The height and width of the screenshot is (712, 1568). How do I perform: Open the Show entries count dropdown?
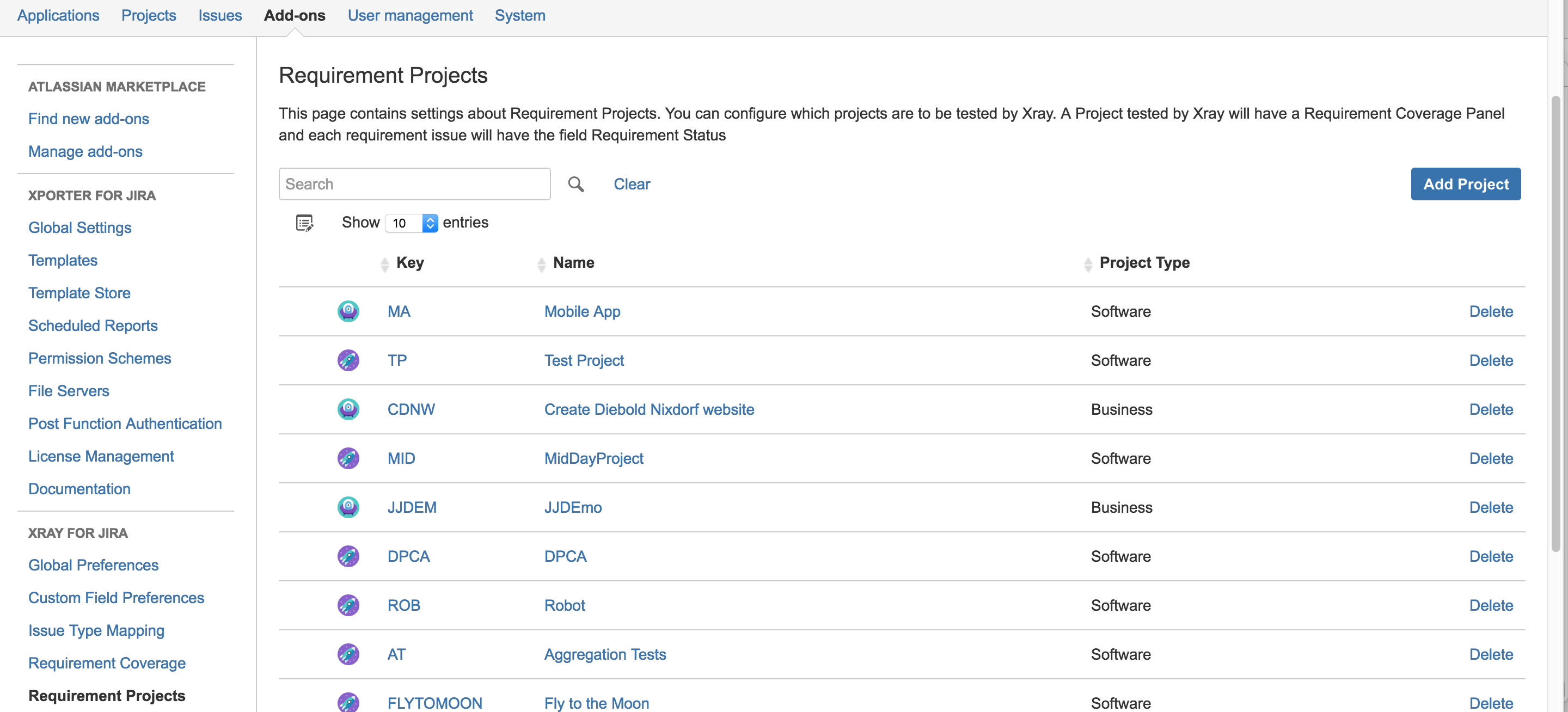tap(412, 223)
